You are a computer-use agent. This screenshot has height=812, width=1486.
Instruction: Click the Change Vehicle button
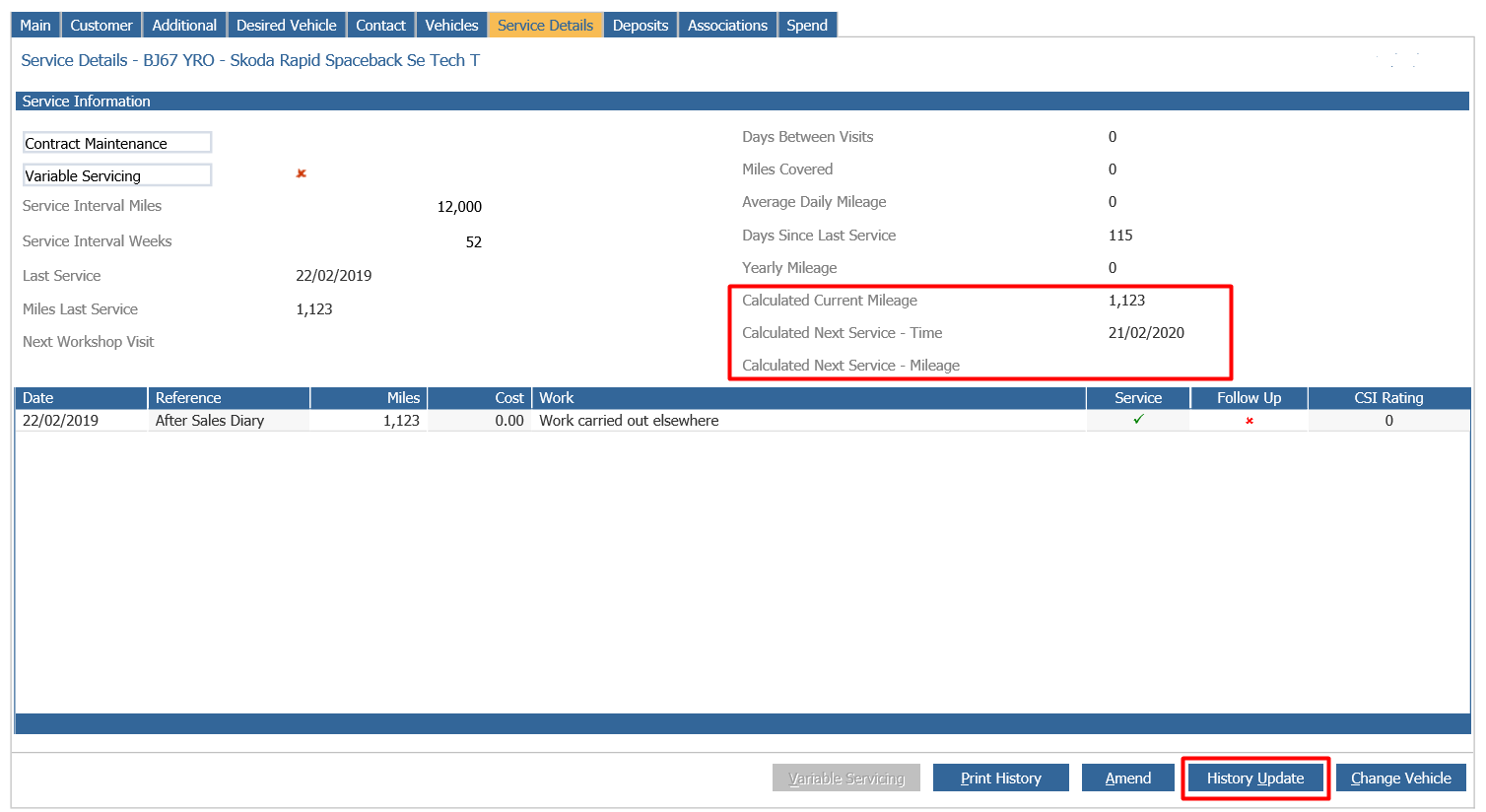pos(1401,778)
